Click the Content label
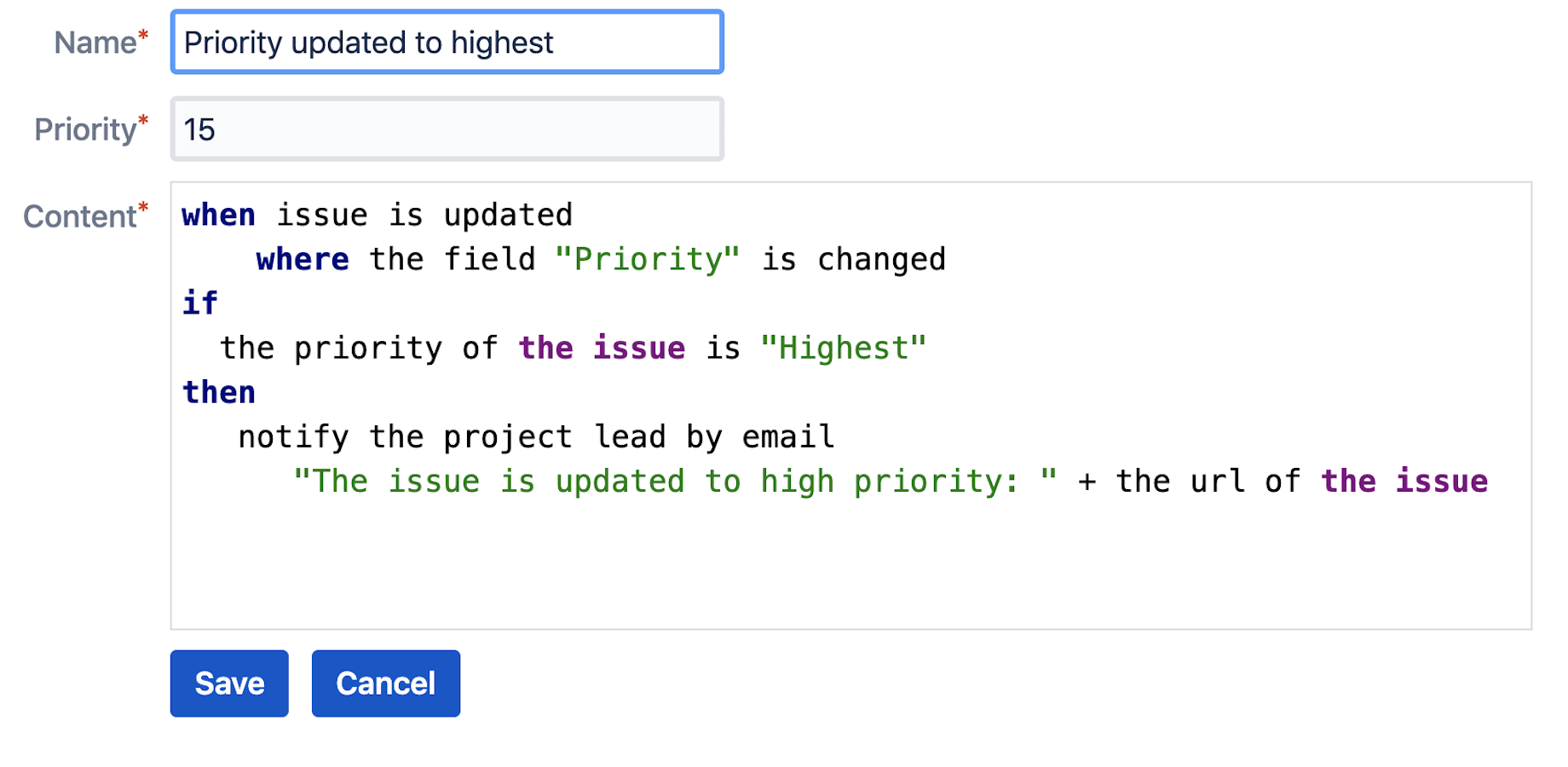Viewport: 1568px width, 767px height. (86, 216)
